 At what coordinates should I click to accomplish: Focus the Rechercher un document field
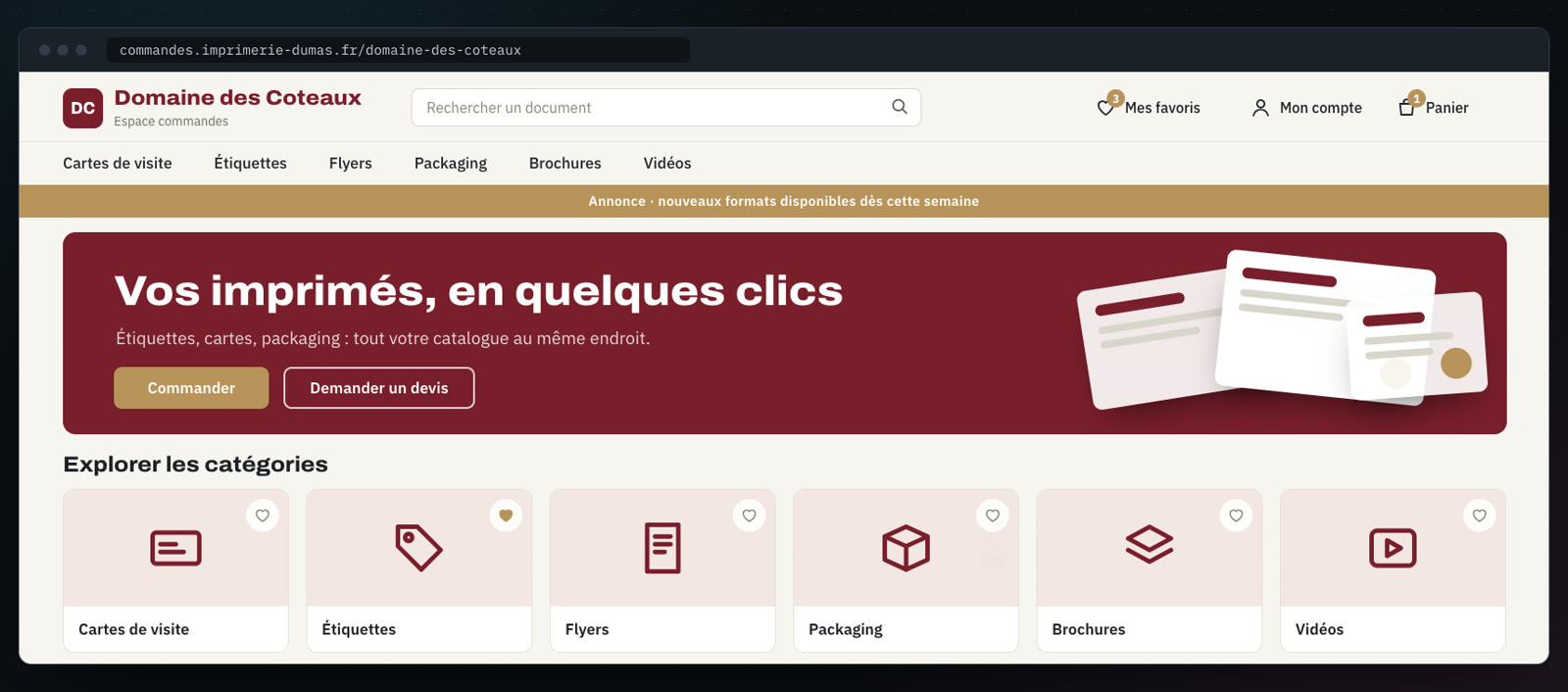point(666,108)
